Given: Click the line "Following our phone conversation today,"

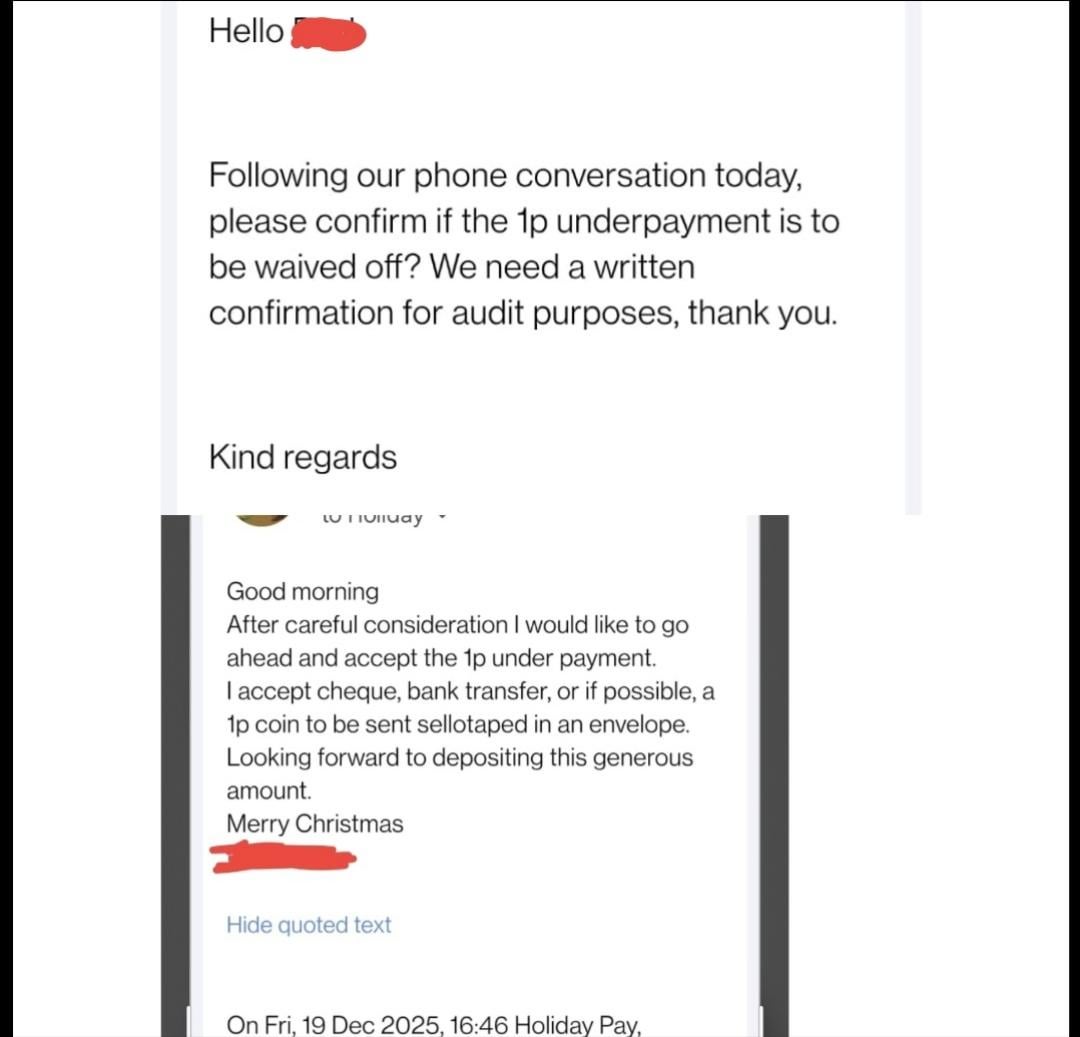Looking at the screenshot, I should (x=505, y=176).
